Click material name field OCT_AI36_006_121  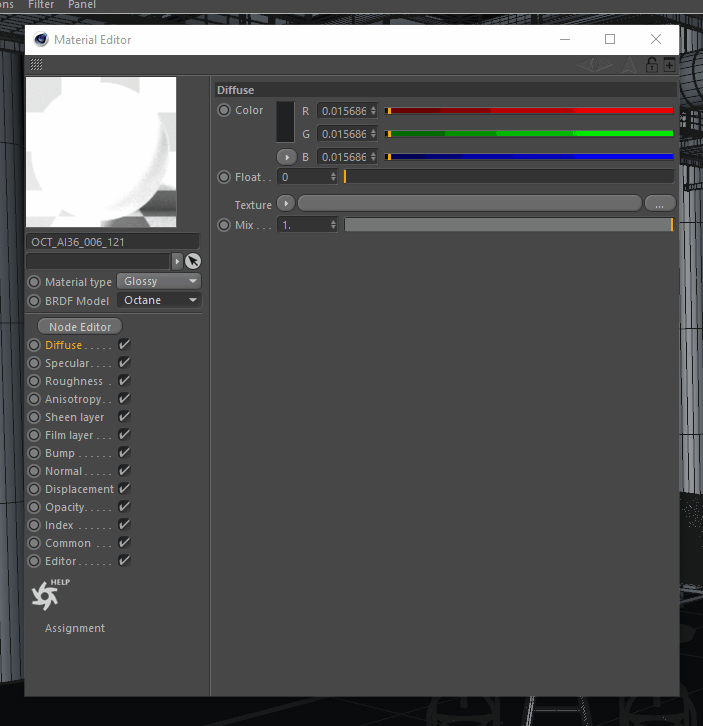point(113,242)
